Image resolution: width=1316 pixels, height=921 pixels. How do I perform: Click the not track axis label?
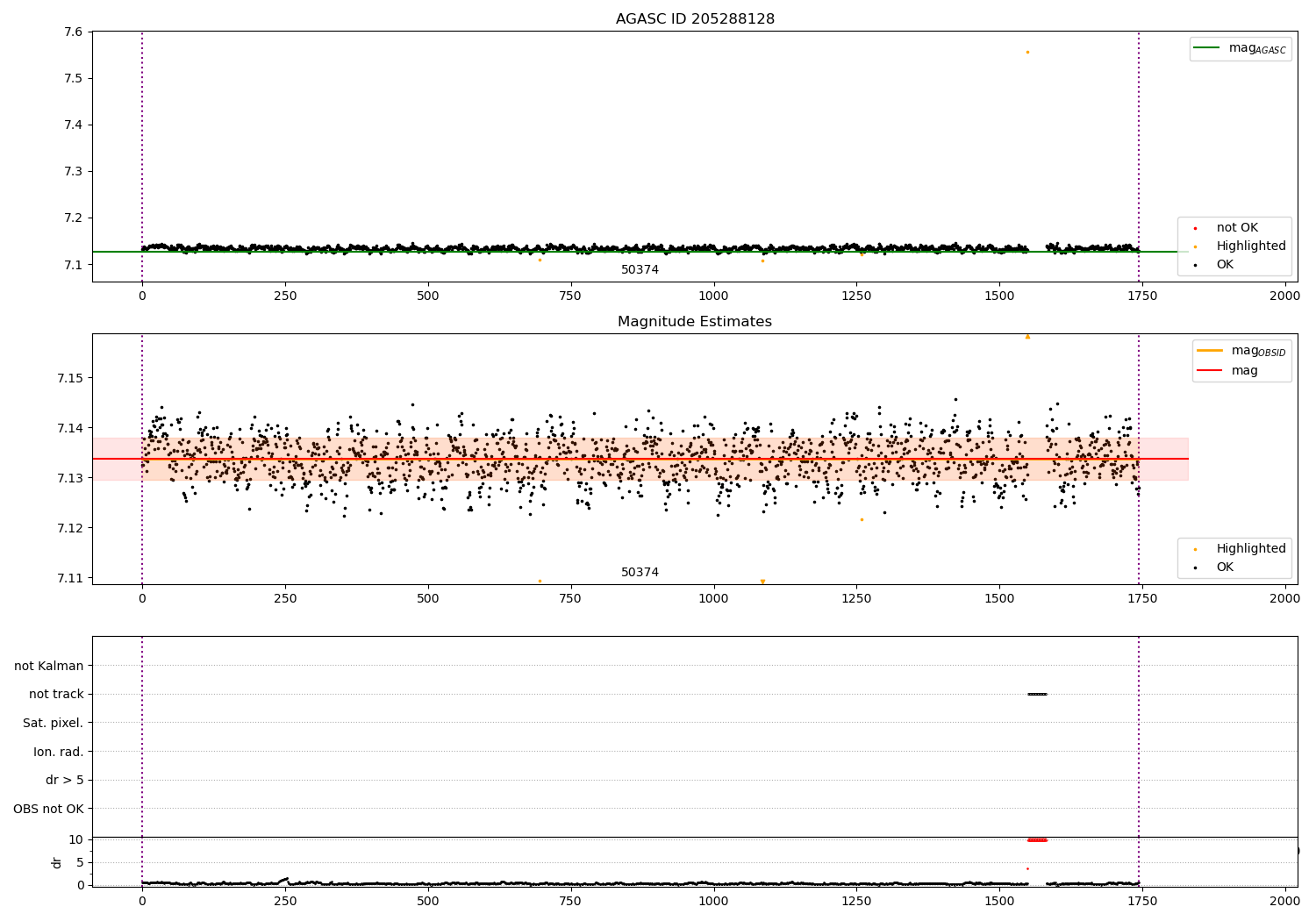point(56,695)
